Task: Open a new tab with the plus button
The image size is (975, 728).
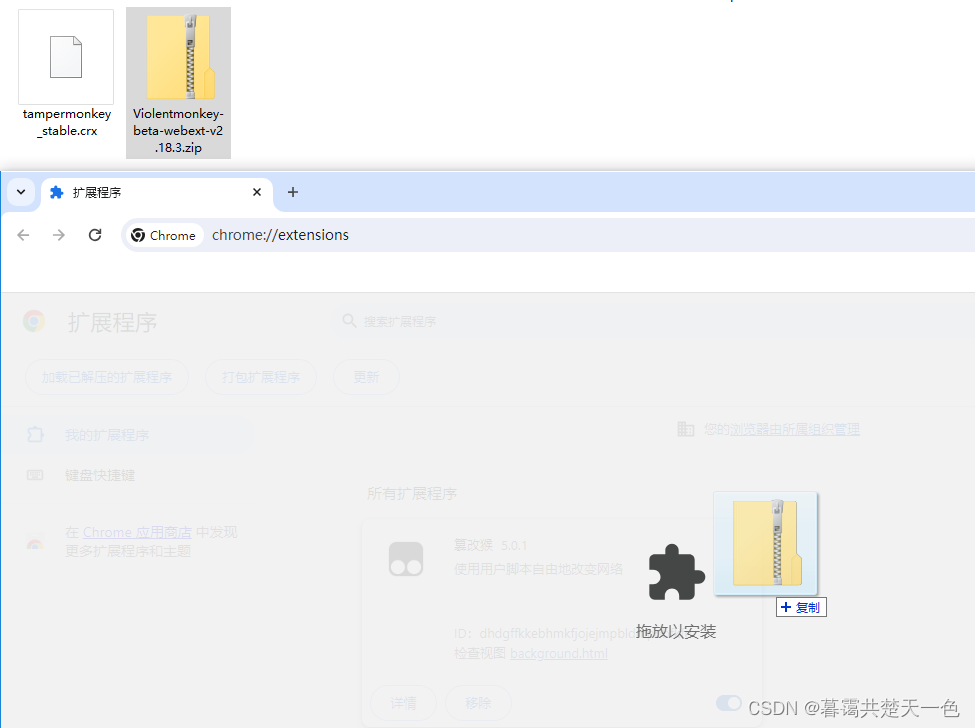Action: 293,192
